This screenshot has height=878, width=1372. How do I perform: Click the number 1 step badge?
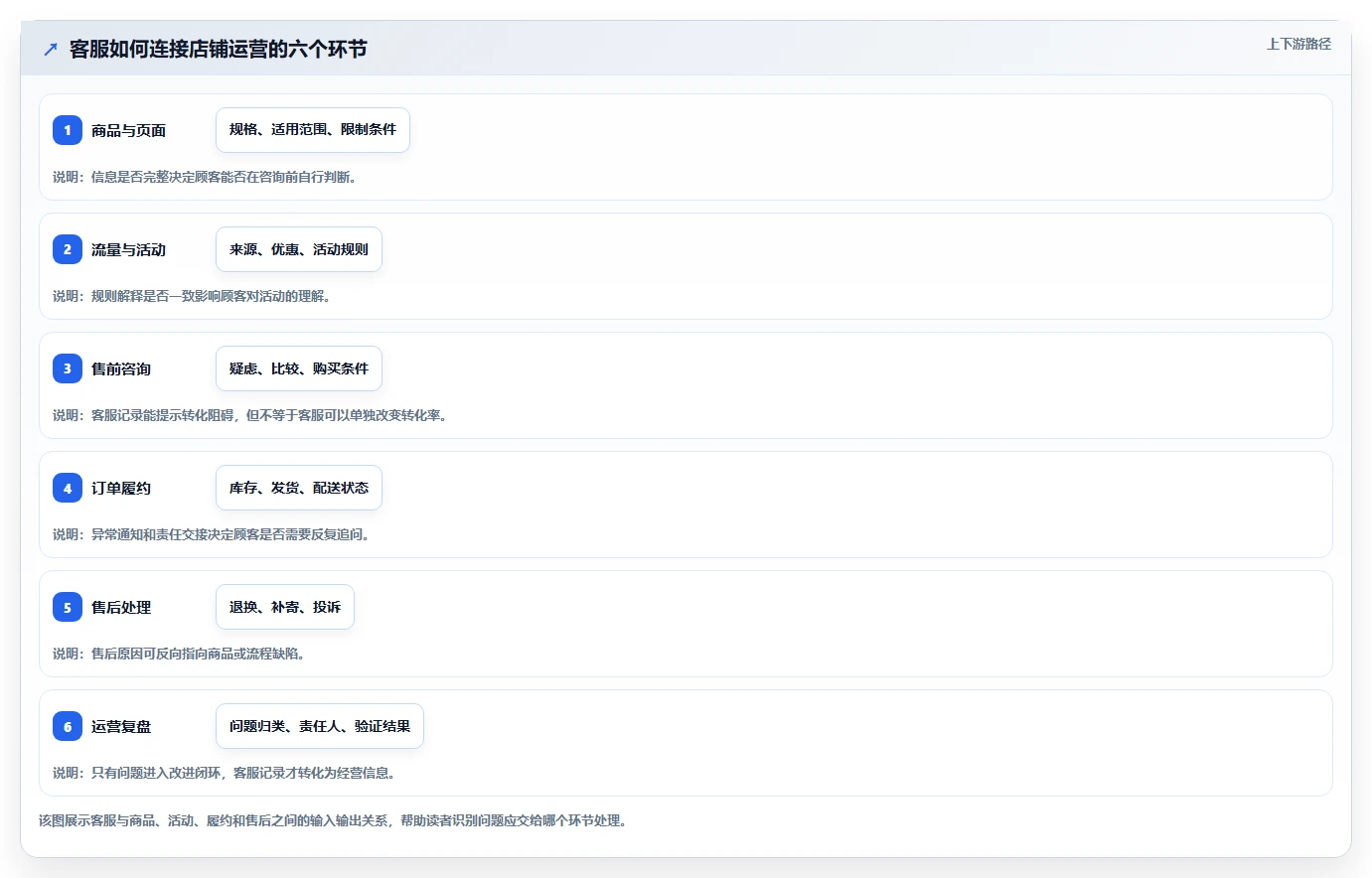(68, 130)
